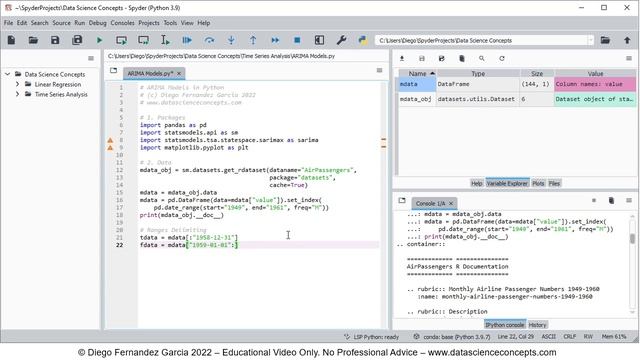
Task: Open project pane options menu
Action: pyautogui.click(x=91, y=58)
